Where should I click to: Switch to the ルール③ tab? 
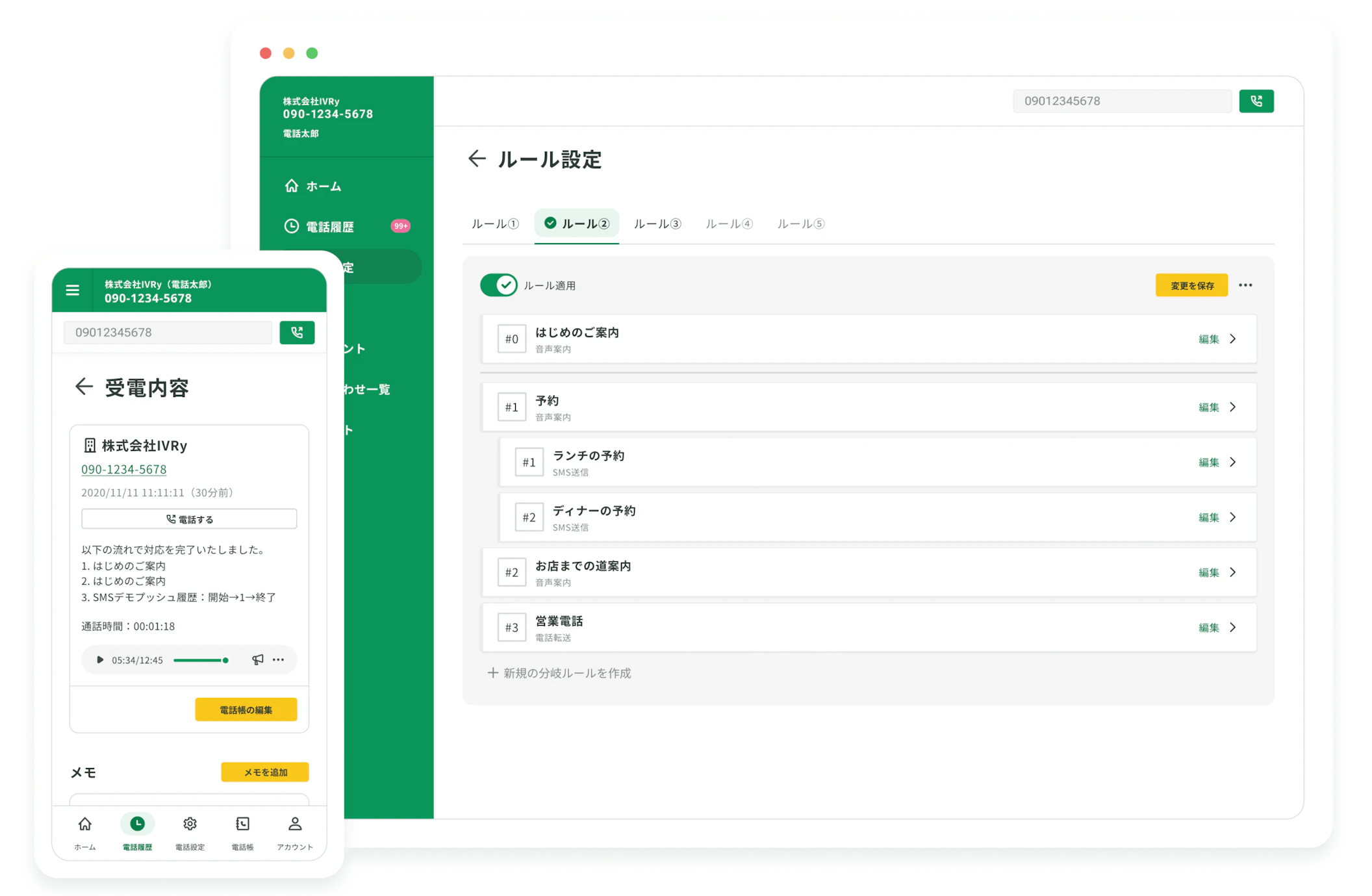click(x=657, y=224)
